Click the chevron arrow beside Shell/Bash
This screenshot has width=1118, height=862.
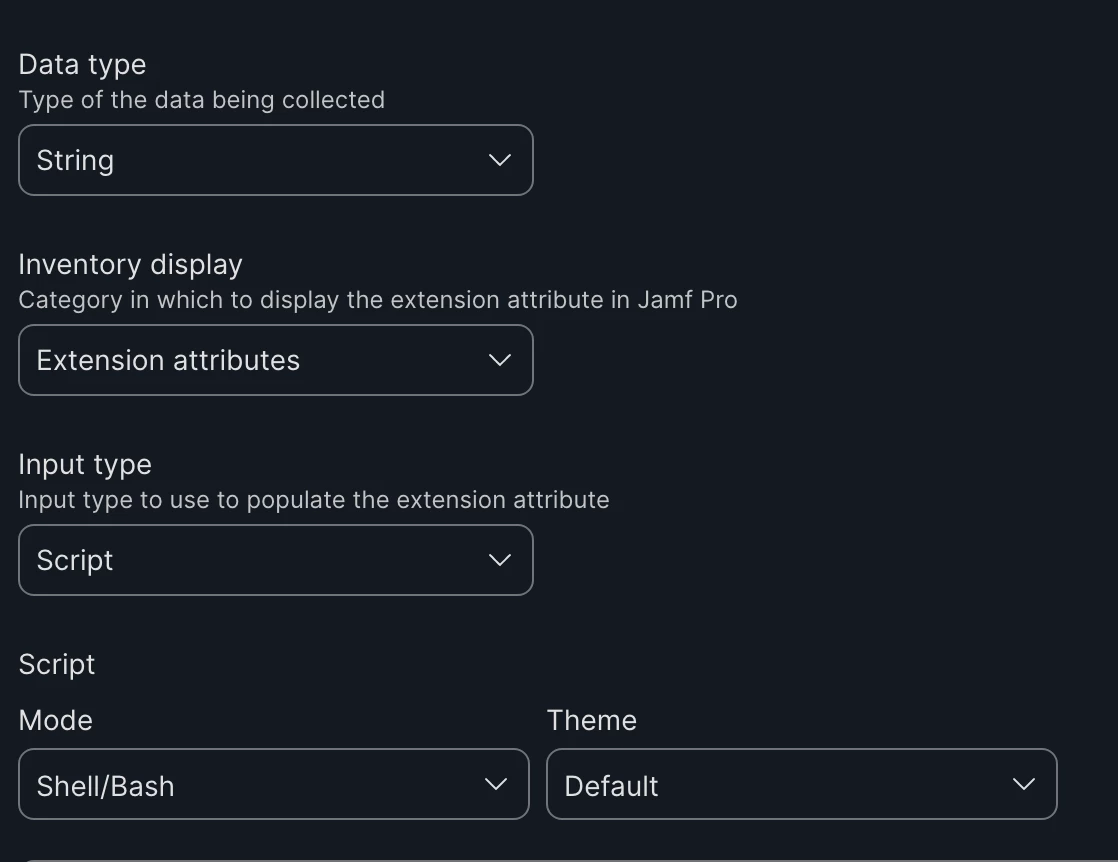(x=496, y=784)
